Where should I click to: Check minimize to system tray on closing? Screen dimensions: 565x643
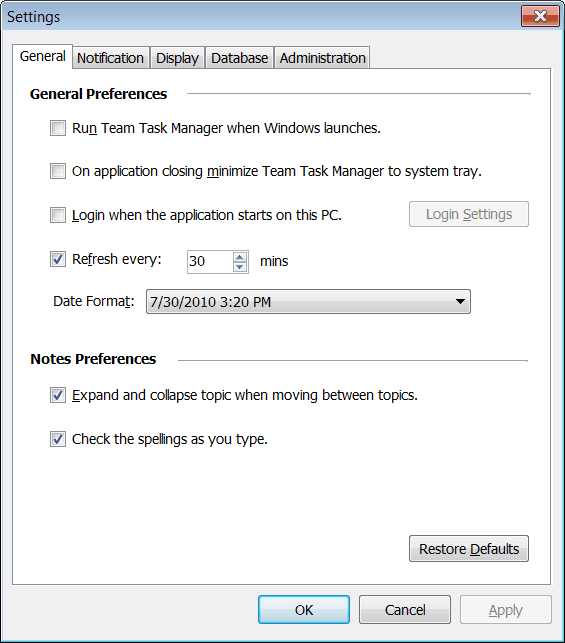[58, 171]
